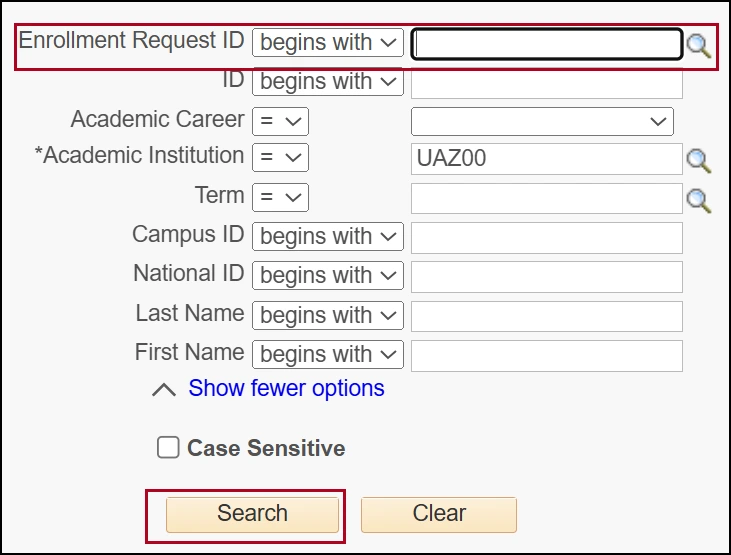Click the Academic Institution field containing UAZ00

click(x=547, y=159)
